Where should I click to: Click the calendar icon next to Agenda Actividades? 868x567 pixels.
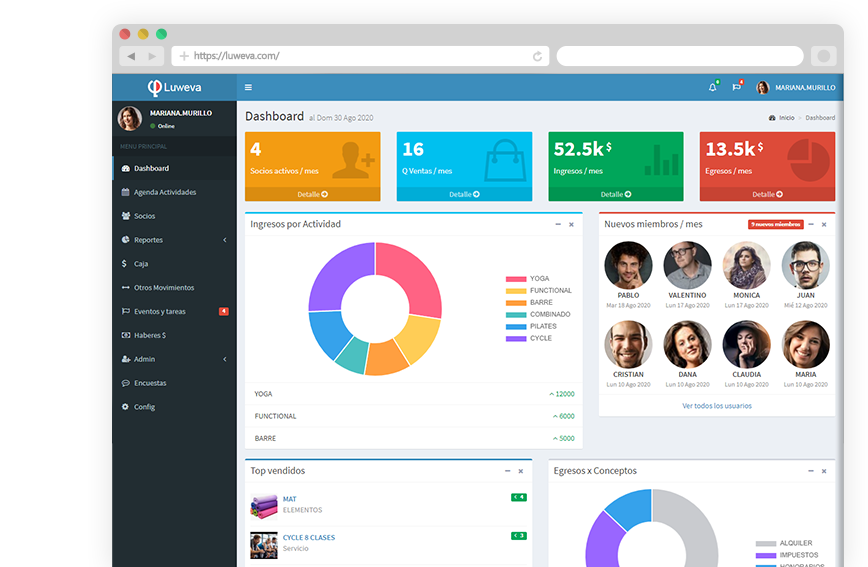(x=126, y=192)
